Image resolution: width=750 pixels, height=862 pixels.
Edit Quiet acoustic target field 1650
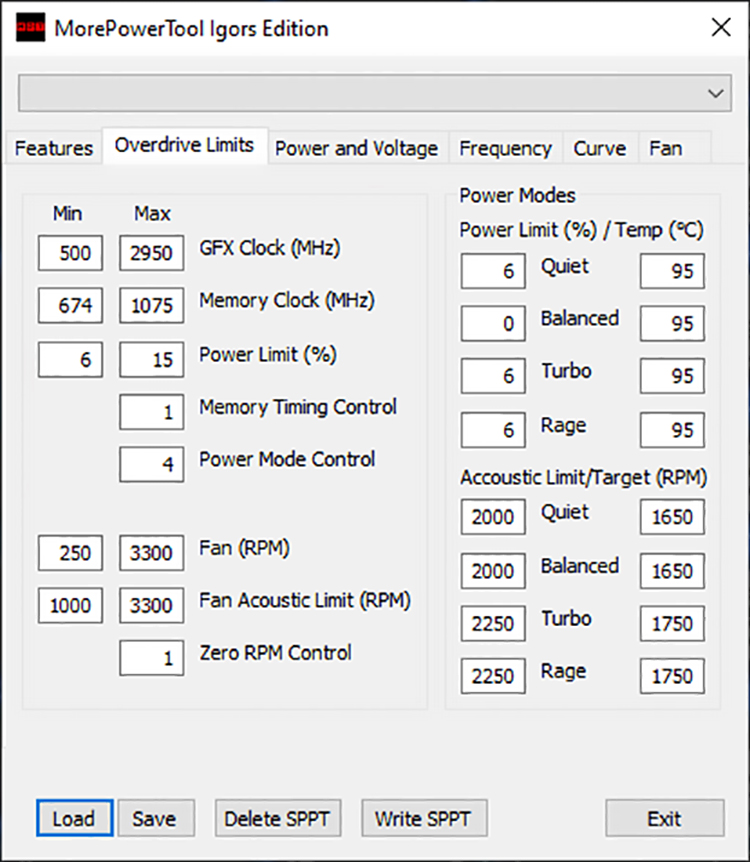point(672,517)
